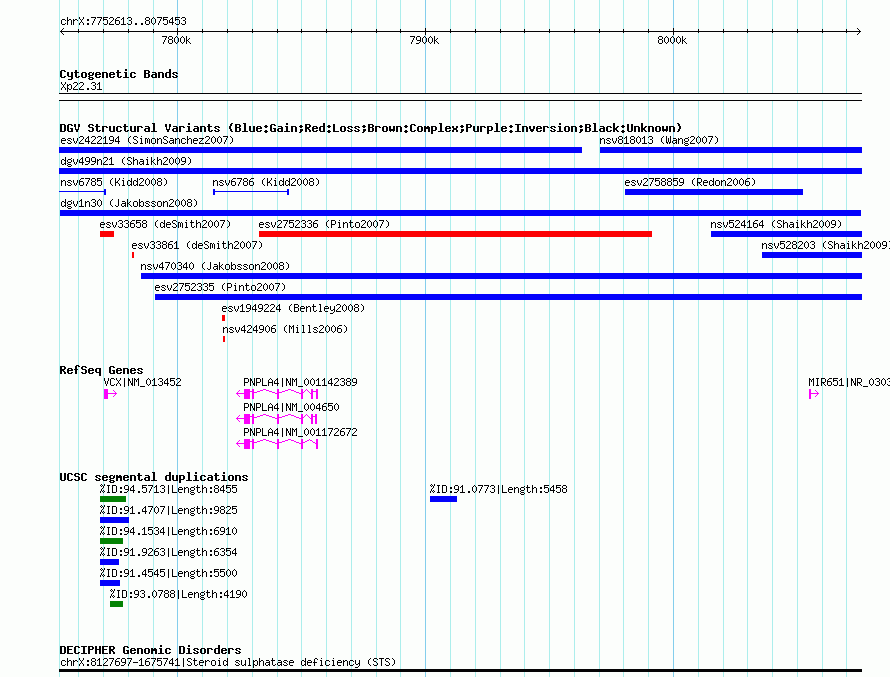Click the Xp22.31 cytogenetic band label
This screenshot has height=677, width=890.
[x=81, y=86]
